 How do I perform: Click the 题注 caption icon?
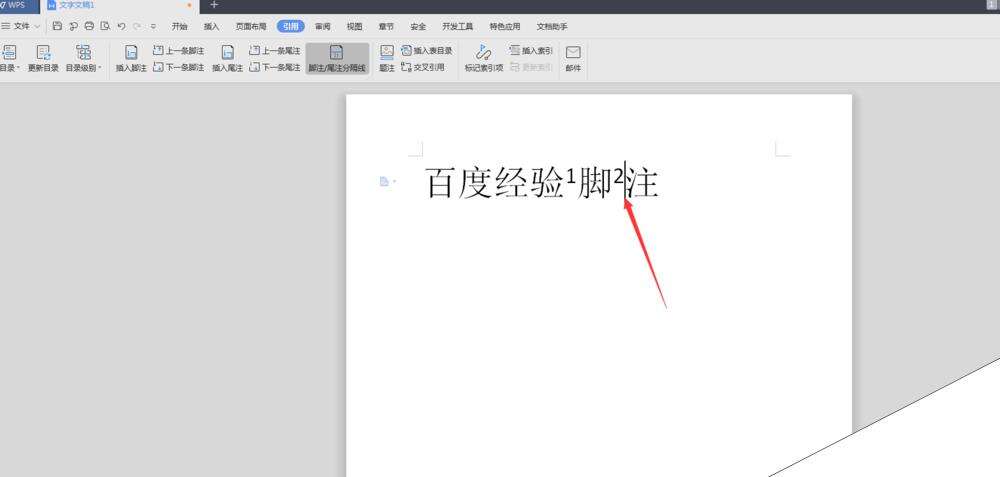[387, 59]
